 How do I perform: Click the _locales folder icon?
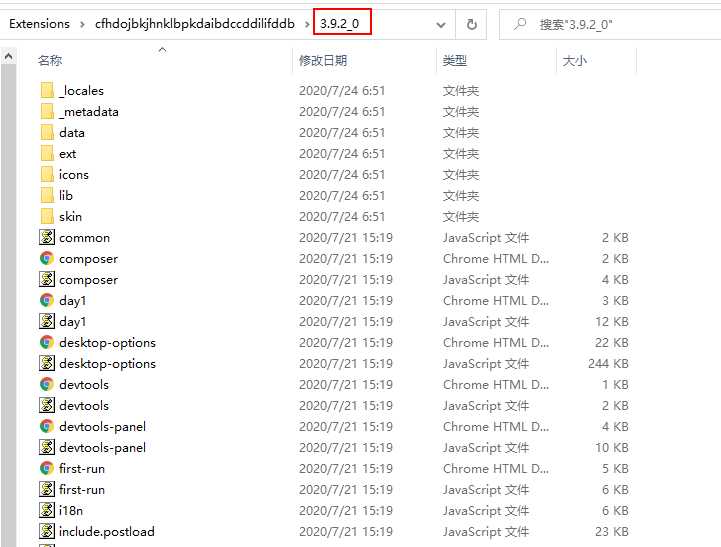47,91
